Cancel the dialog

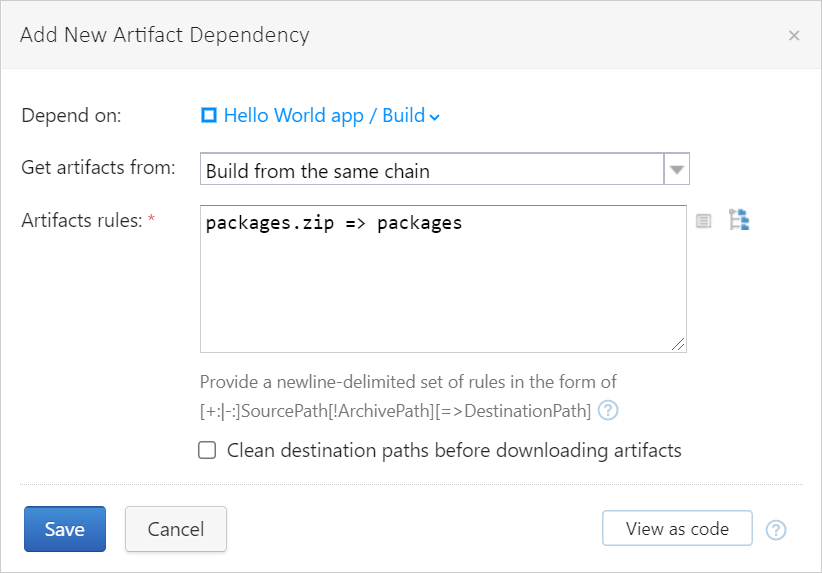click(x=176, y=529)
